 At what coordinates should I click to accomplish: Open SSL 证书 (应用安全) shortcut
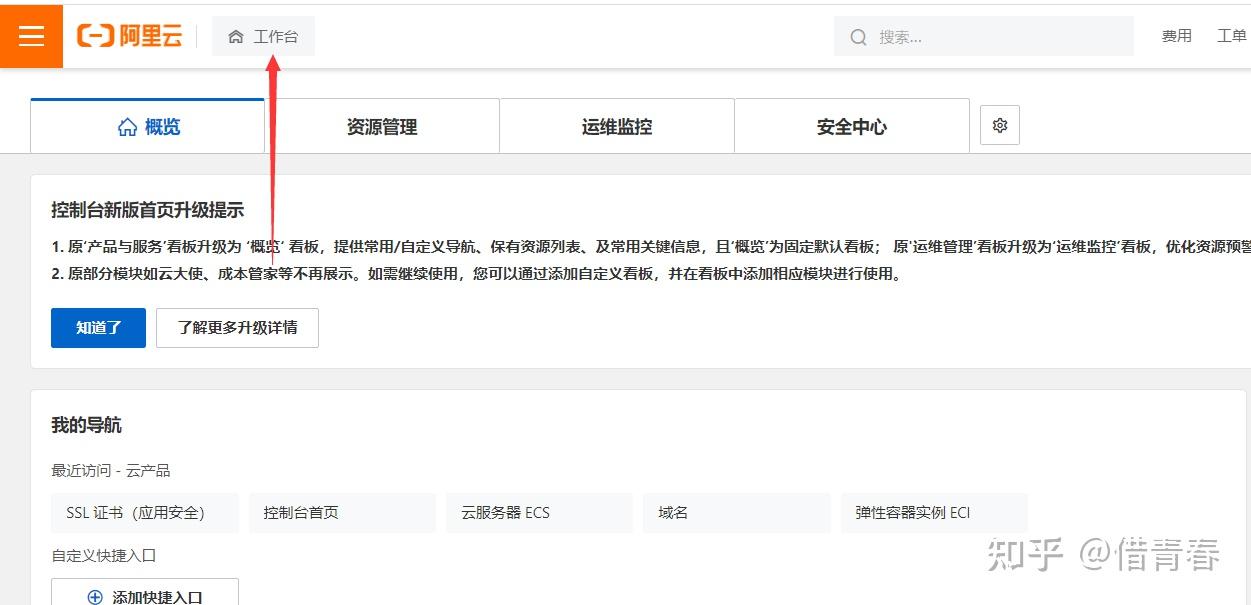tap(145, 512)
